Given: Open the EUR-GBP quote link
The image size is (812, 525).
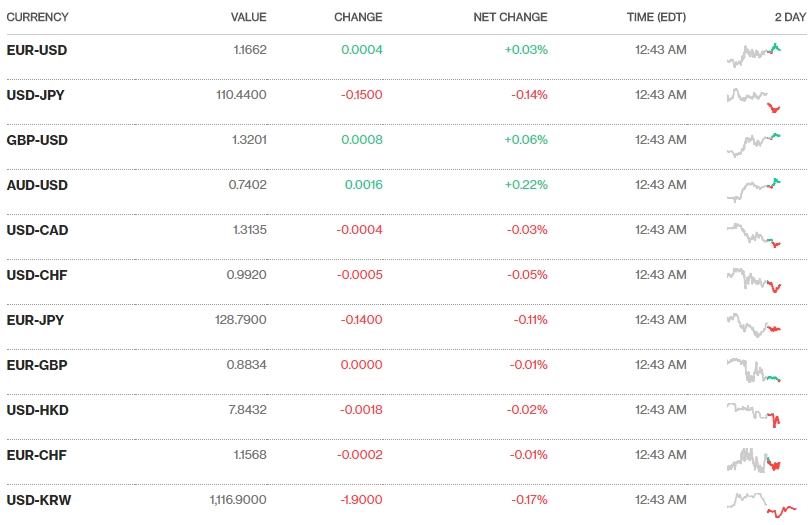Looking at the screenshot, I should 37,365.
